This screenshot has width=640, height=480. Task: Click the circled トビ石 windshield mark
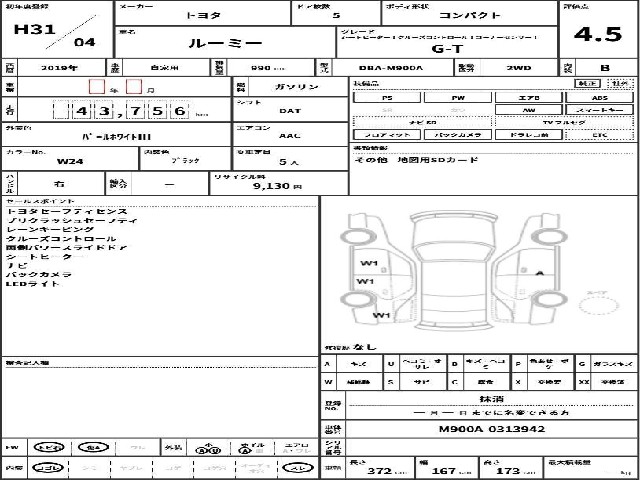49,448
